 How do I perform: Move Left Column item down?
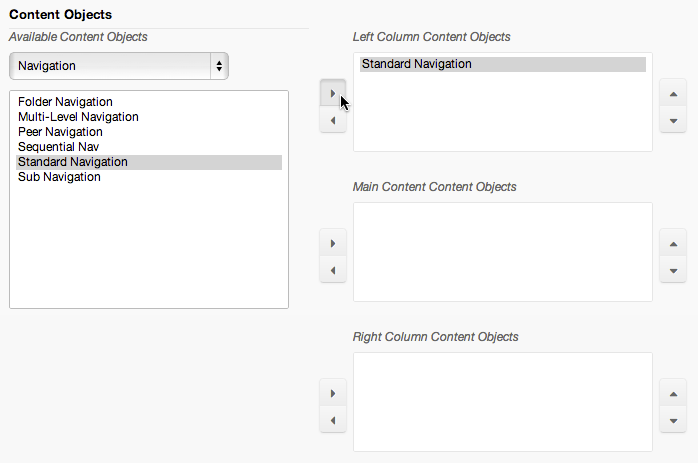tap(673, 120)
